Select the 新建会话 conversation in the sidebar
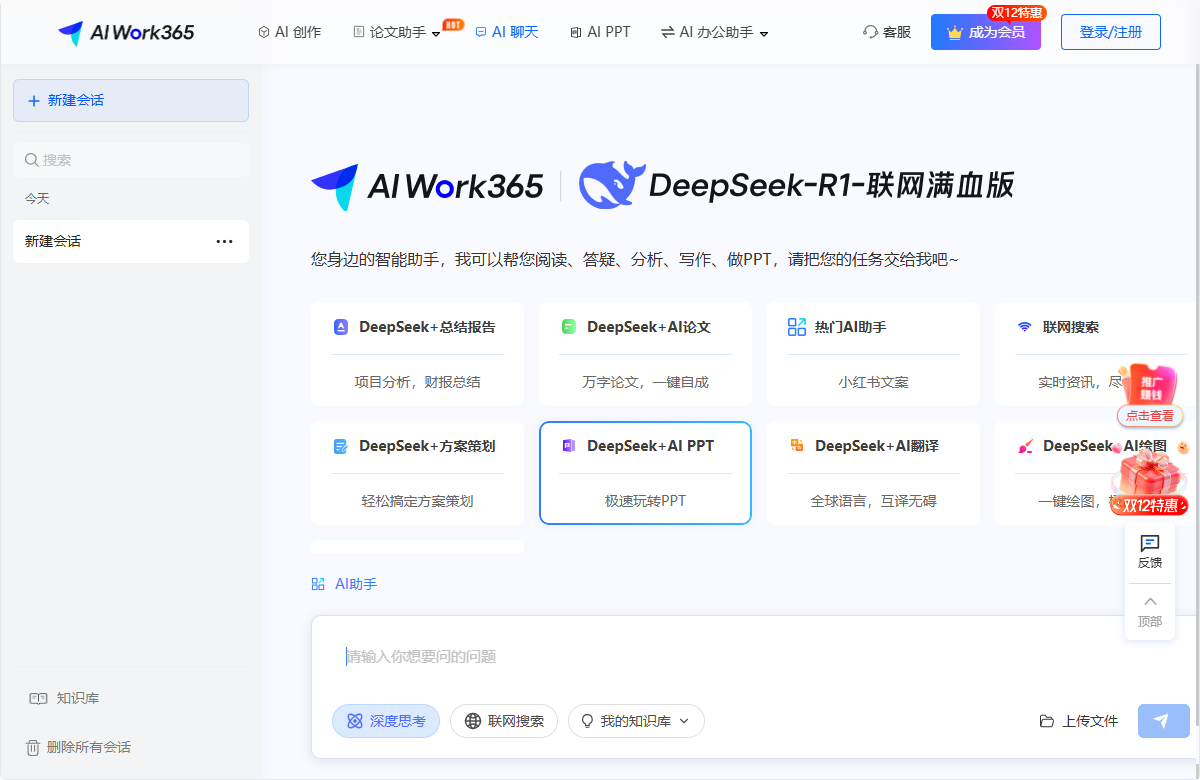 pos(131,241)
